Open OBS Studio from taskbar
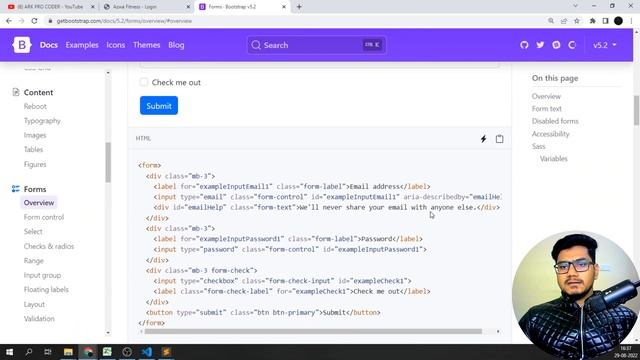 [x=127, y=351]
